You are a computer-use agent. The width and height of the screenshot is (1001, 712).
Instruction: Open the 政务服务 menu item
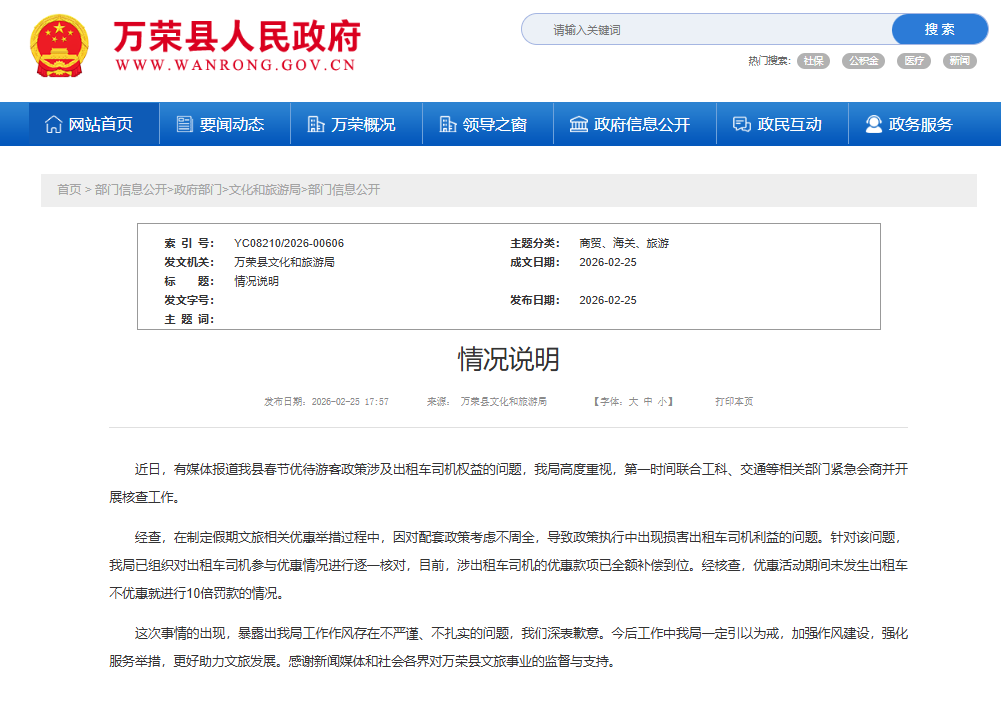914,124
